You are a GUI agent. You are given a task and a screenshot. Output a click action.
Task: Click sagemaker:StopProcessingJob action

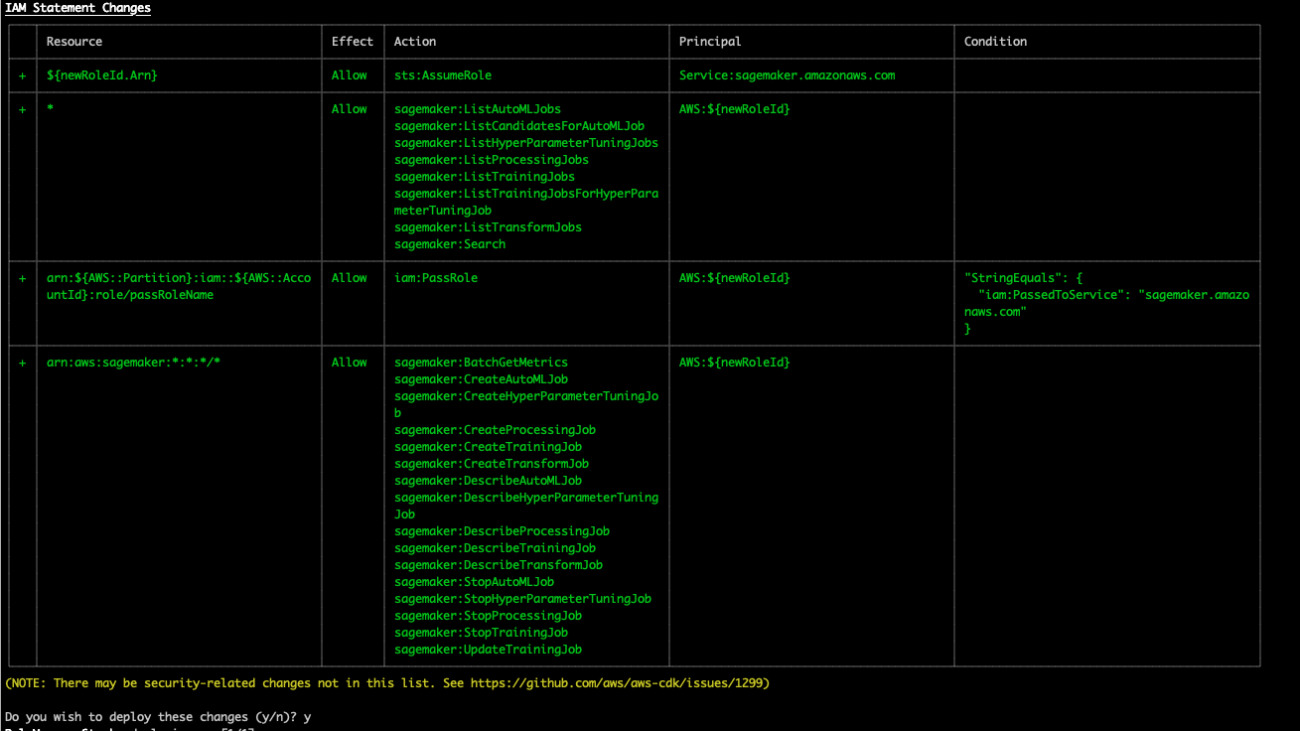[x=488, y=616]
